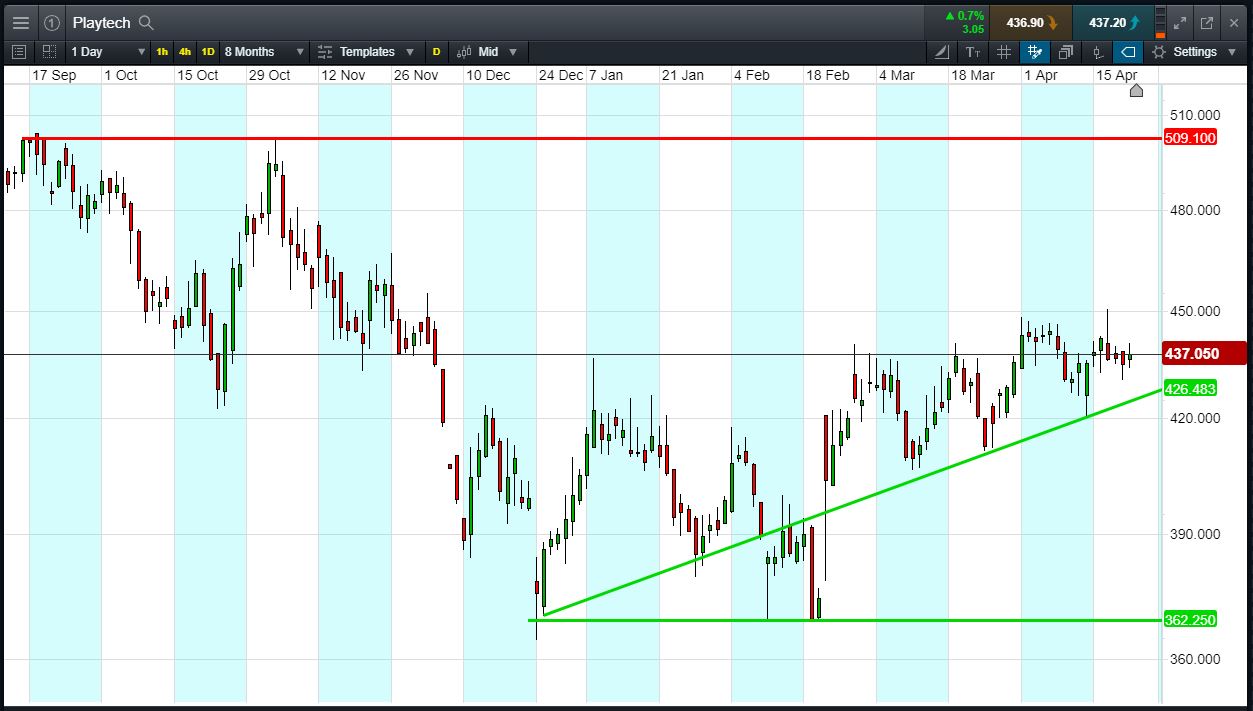Open the 1 Day interval dropdown
This screenshot has height=711, width=1253.
coord(107,52)
